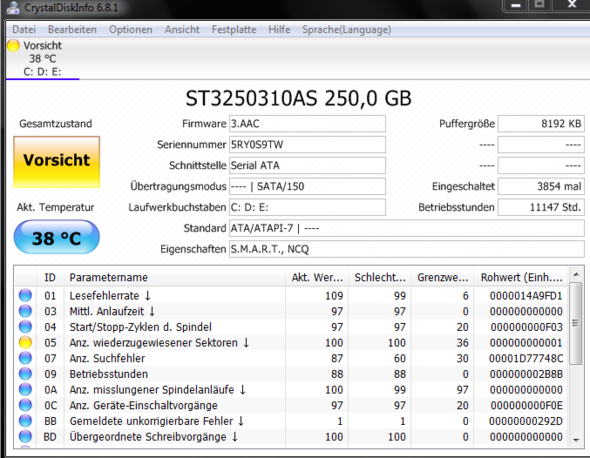Click the status dot for Gemeldete unkorrigierbare Fehler
Image resolution: width=590 pixels, height=458 pixels.
click(25, 421)
